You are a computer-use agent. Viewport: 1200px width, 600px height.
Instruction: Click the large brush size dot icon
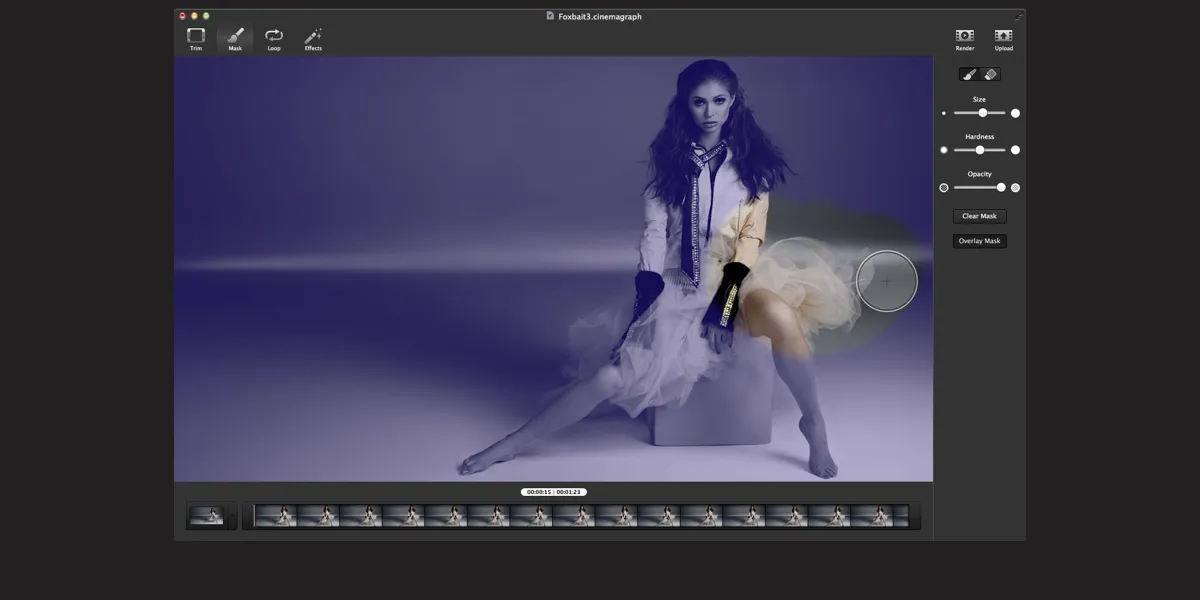[1015, 113]
